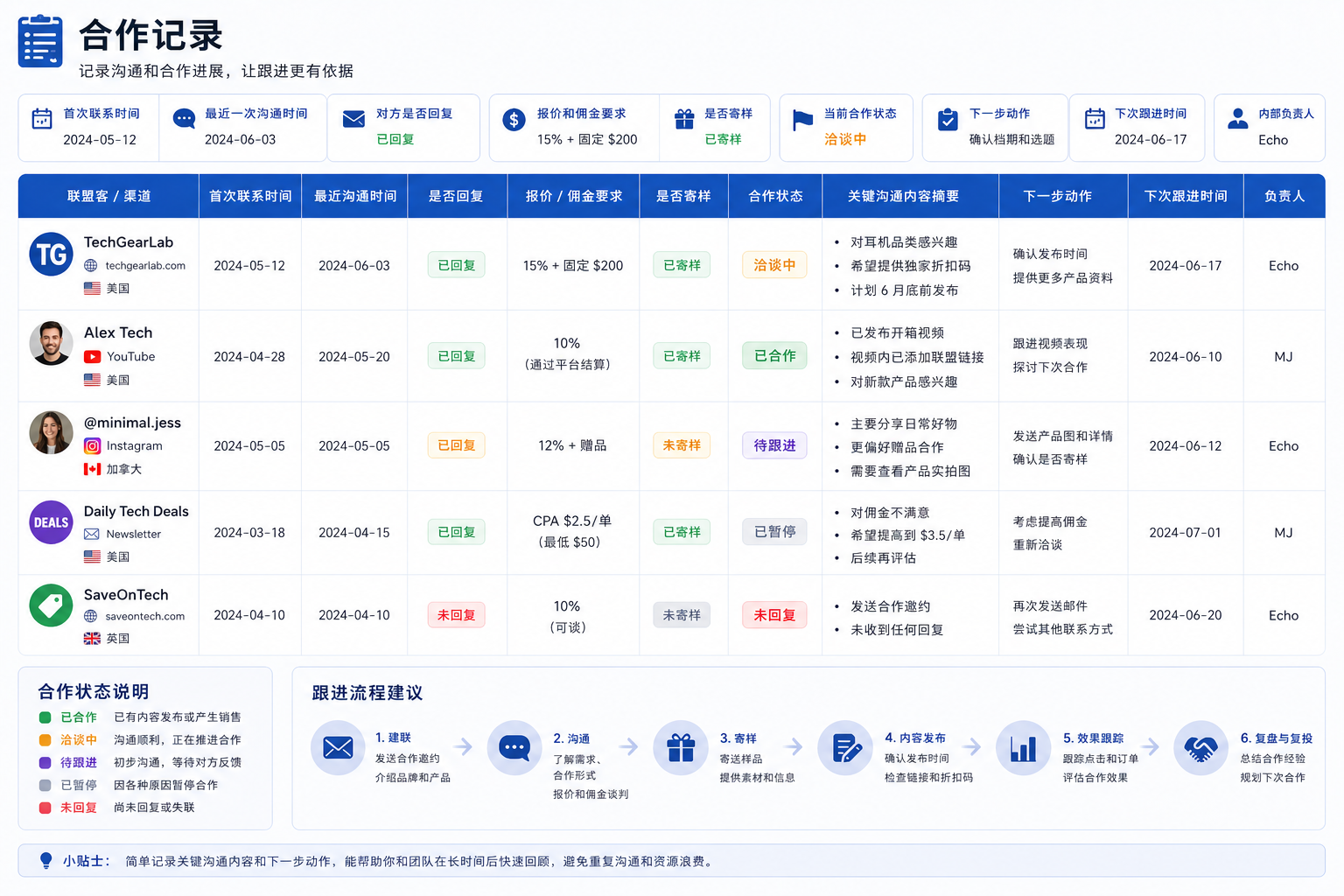The image size is (1344, 896).
Task: Click the YouTube icon under Alex Tech
Action: pos(92,357)
